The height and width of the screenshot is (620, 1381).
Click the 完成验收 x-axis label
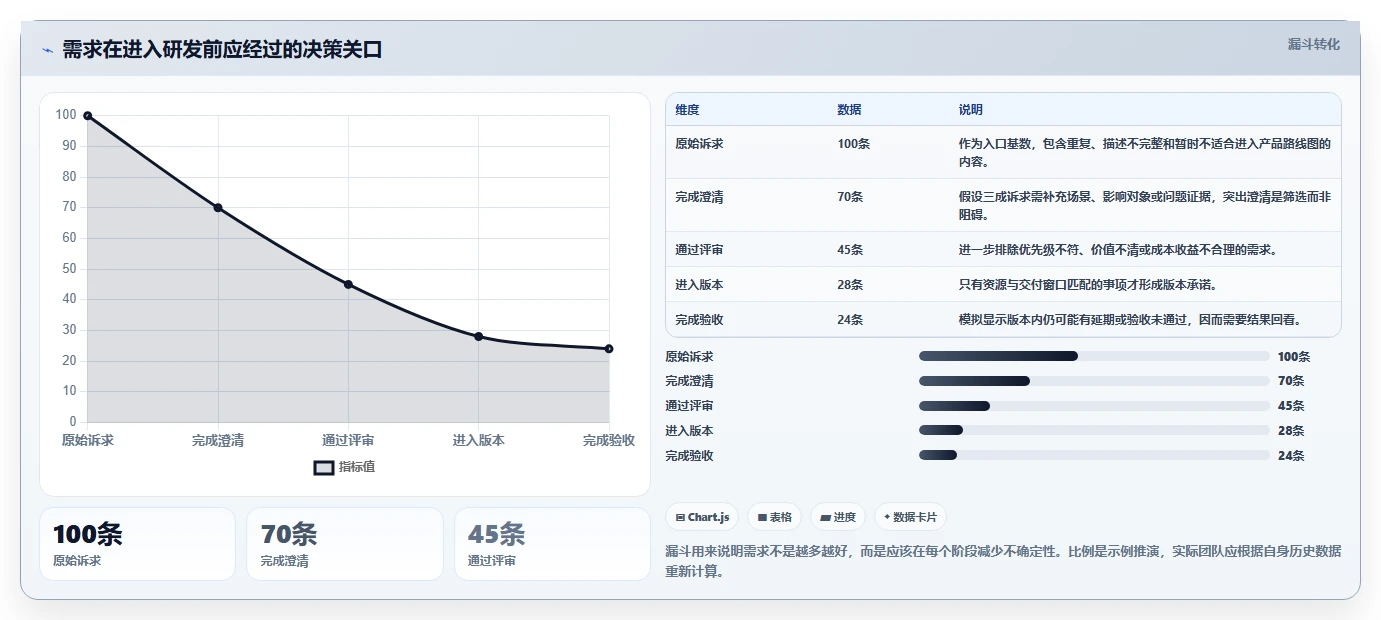(609, 440)
